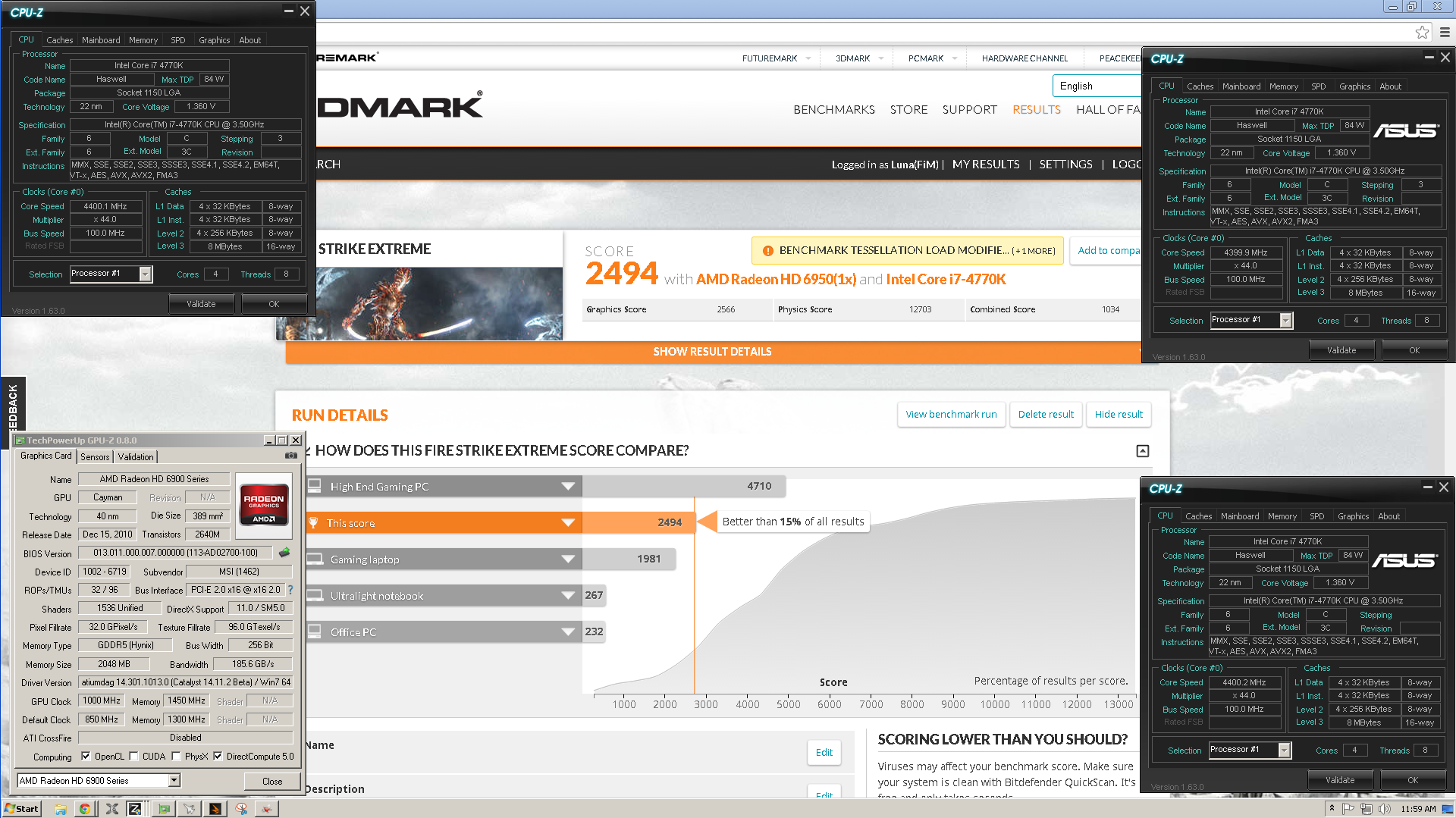Screen dimensions: 1456x818
Task: Switch to GPU-Z Validation tab
Action: tap(136, 457)
